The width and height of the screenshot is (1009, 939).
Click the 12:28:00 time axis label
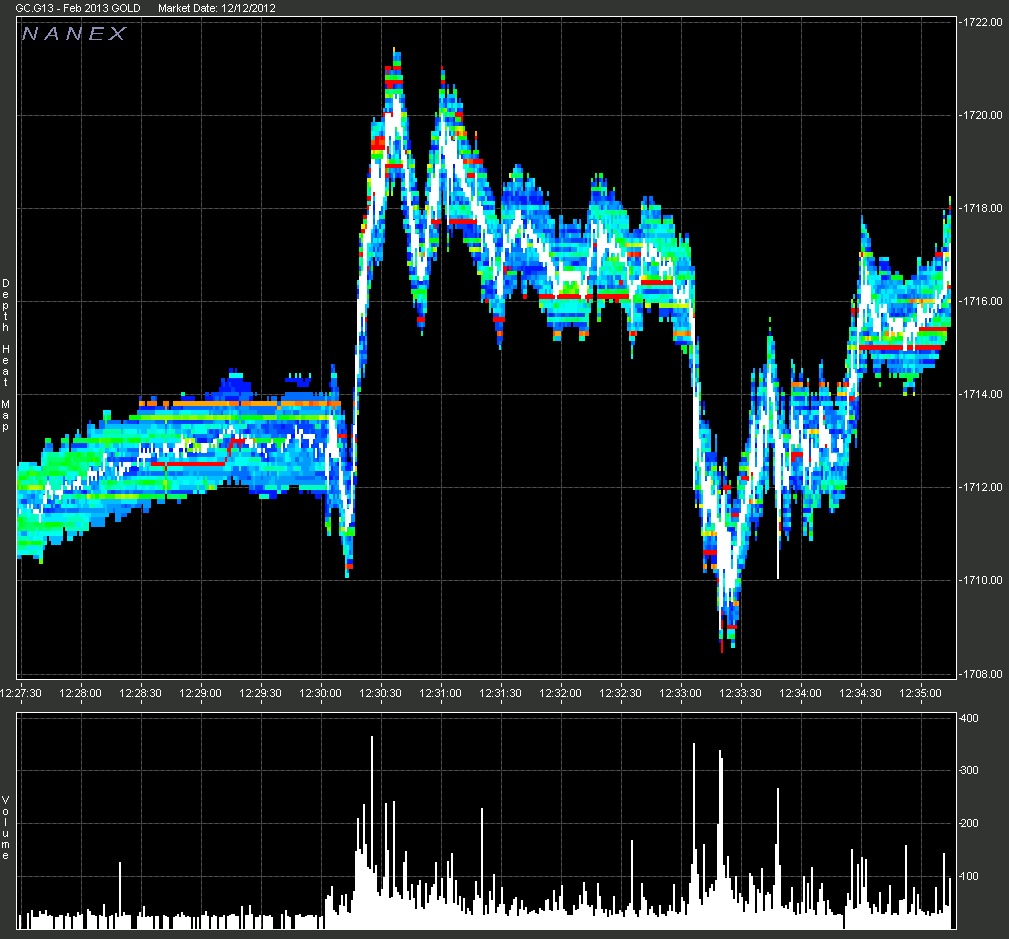pyautogui.click(x=80, y=693)
